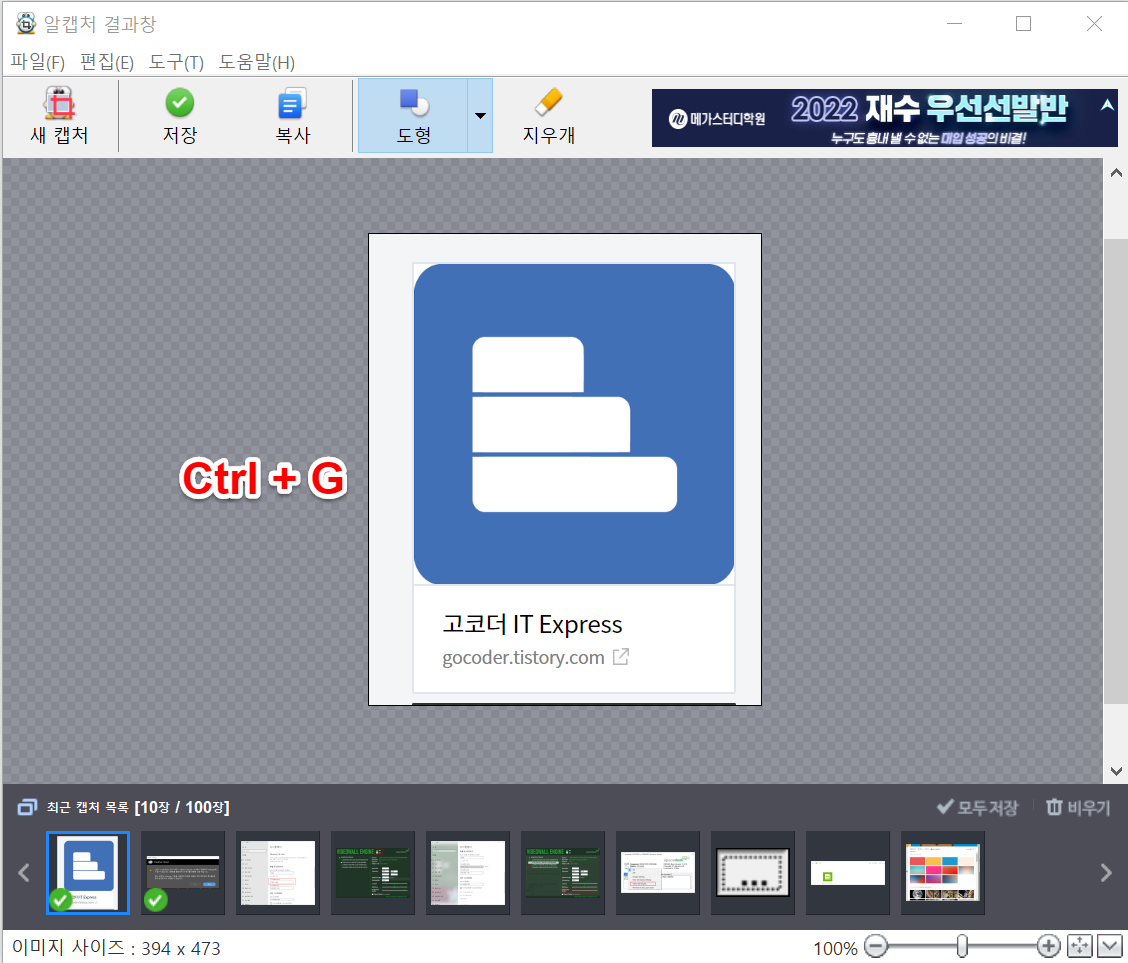
Task: Expand the 도형 shape dropdown arrow
Action: 481,116
